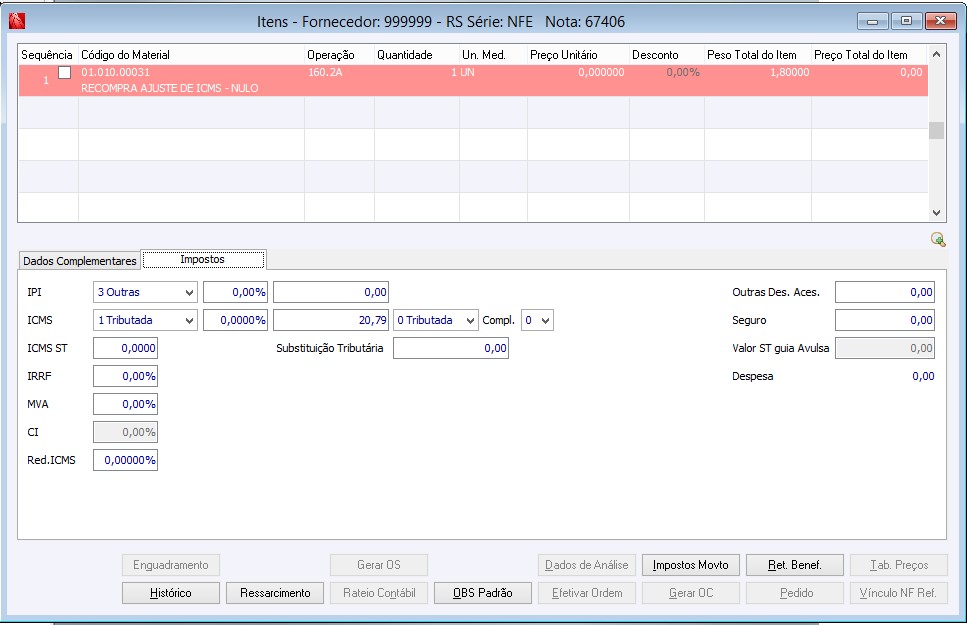The image size is (967, 626).
Task: Click the Seguro value field
Action: click(885, 320)
